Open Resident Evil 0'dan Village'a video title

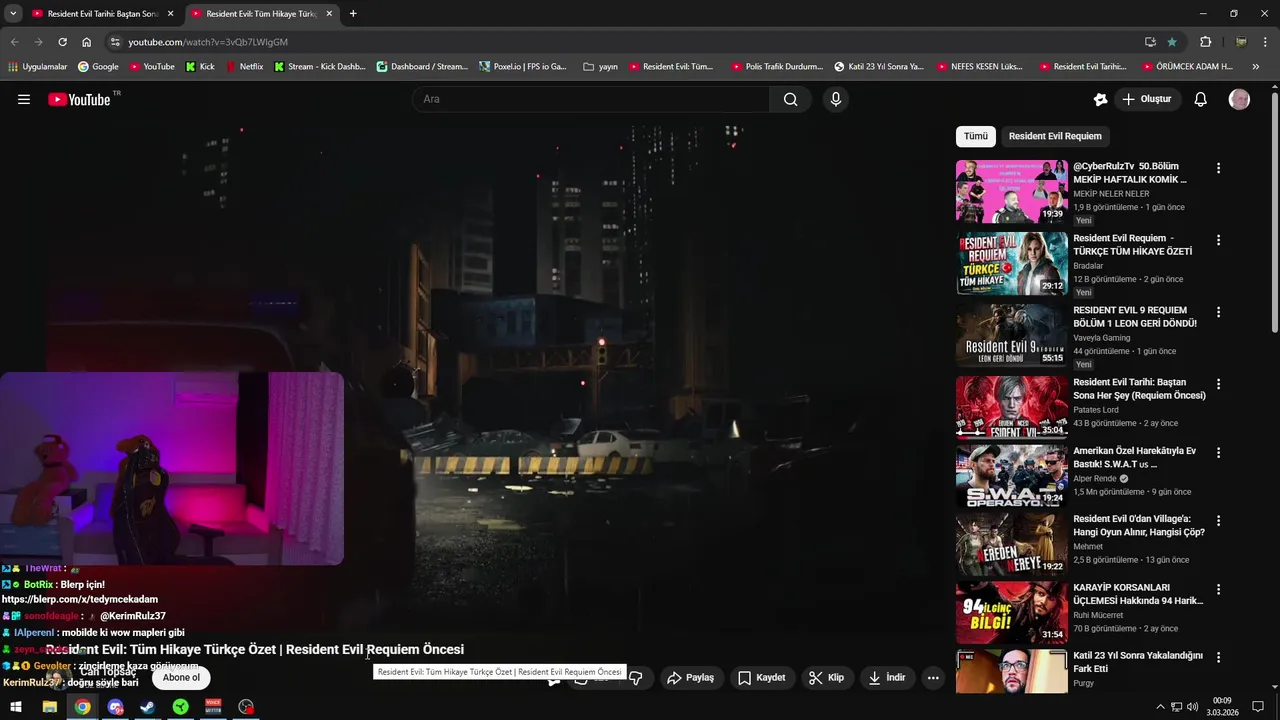coord(1139,526)
